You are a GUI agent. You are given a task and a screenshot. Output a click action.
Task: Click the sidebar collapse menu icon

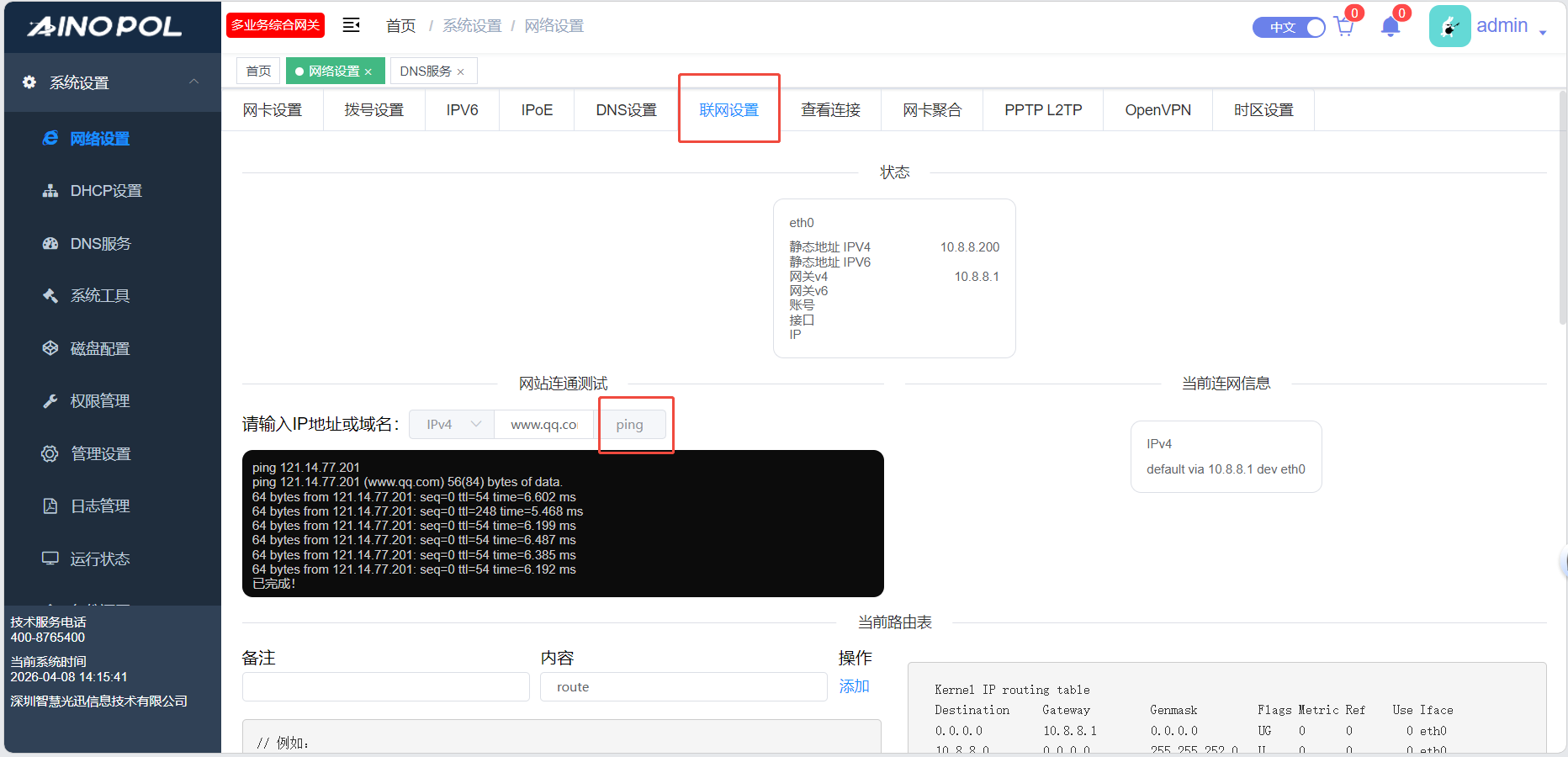click(352, 25)
